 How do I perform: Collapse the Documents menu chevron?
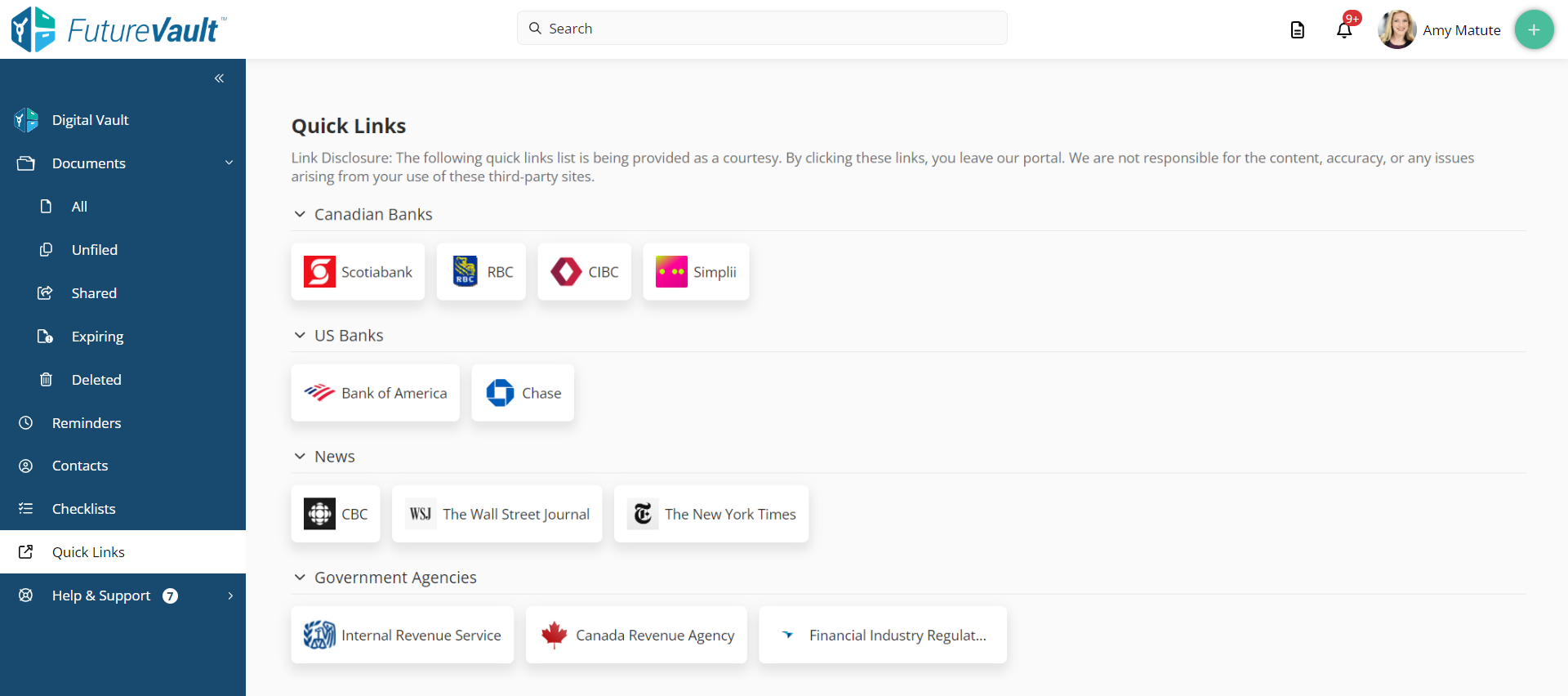point(229,163)
